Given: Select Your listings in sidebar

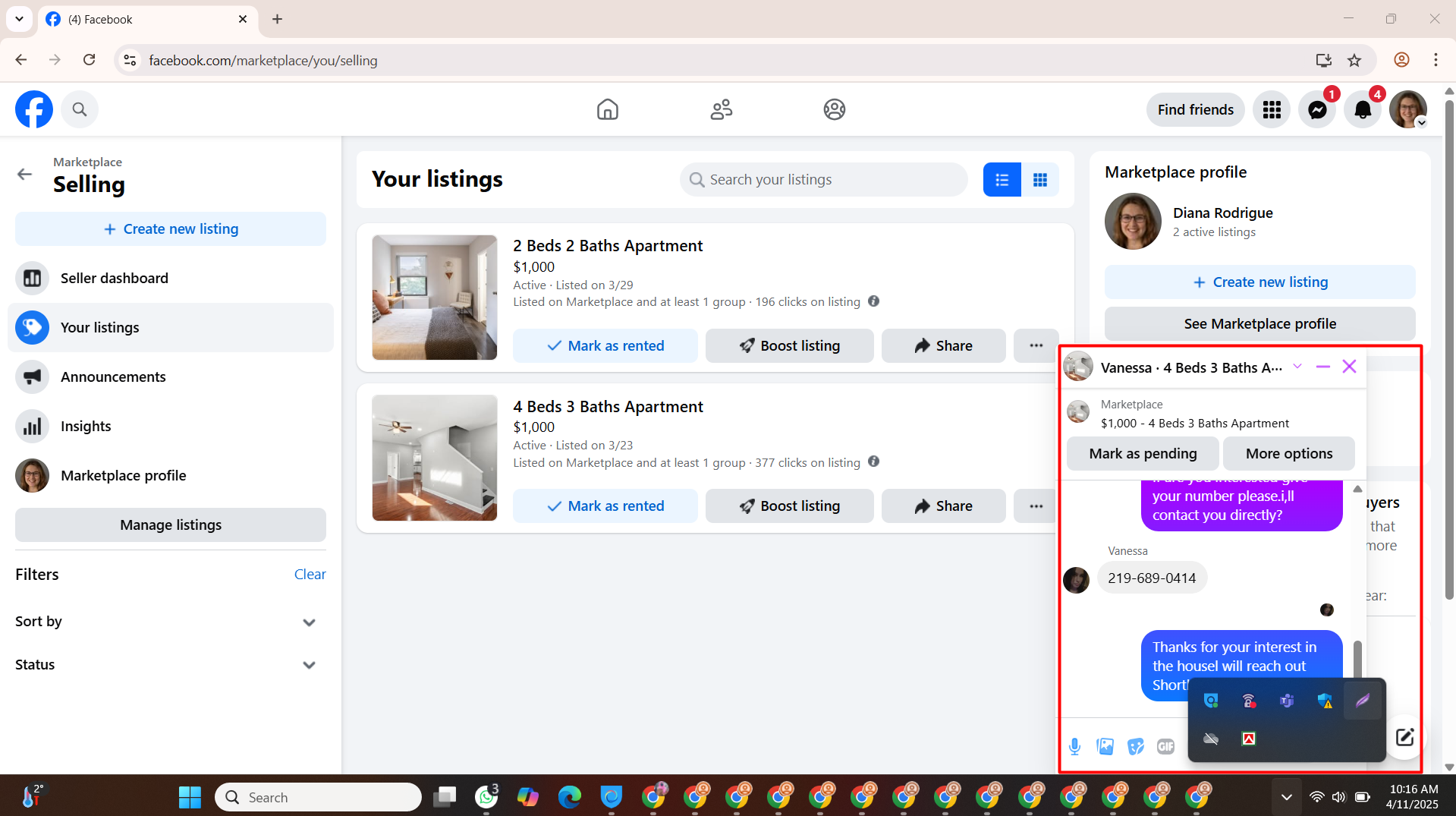Looking at the screenshot, I should [171, 328].
